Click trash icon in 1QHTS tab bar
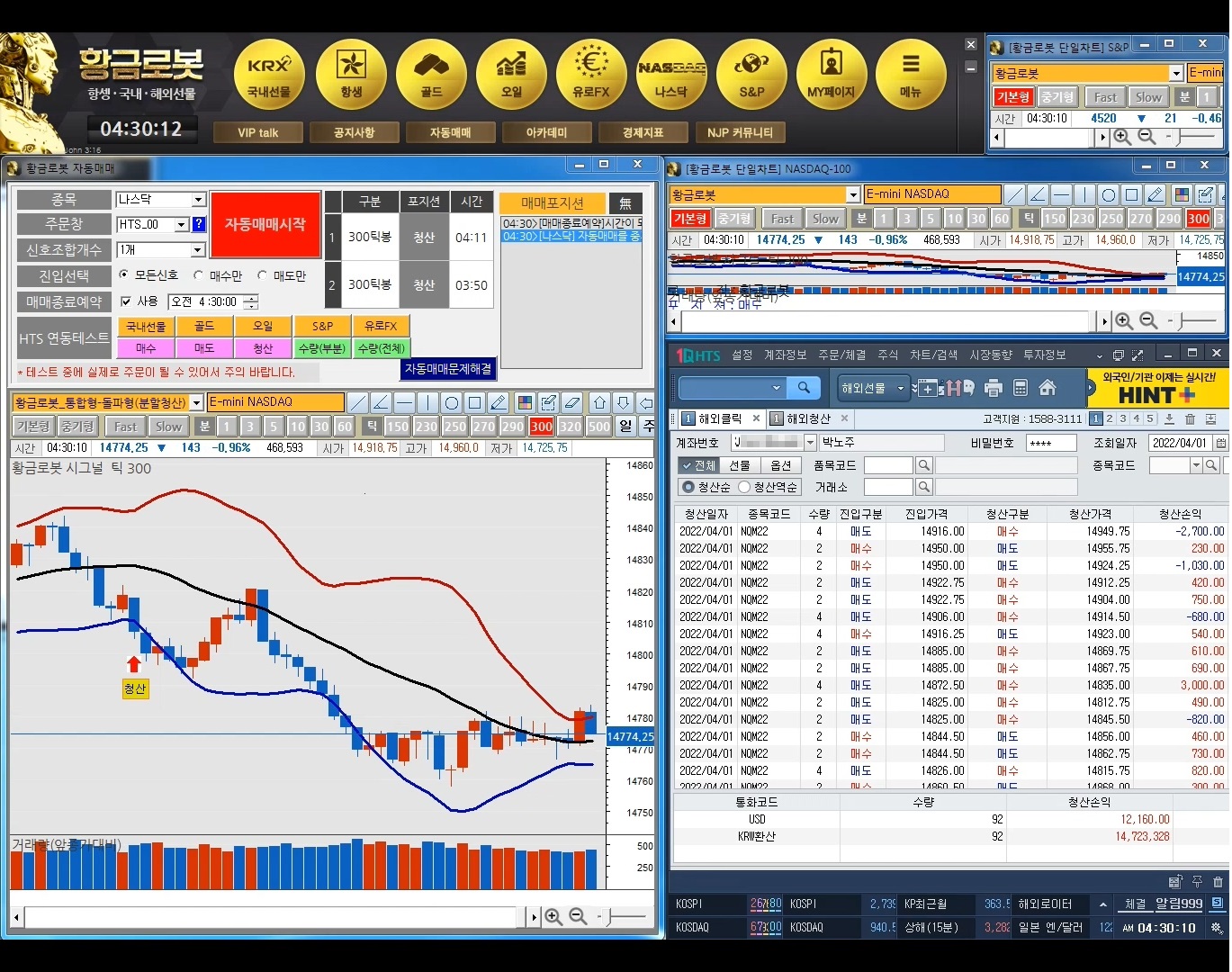 [1190, 418]
